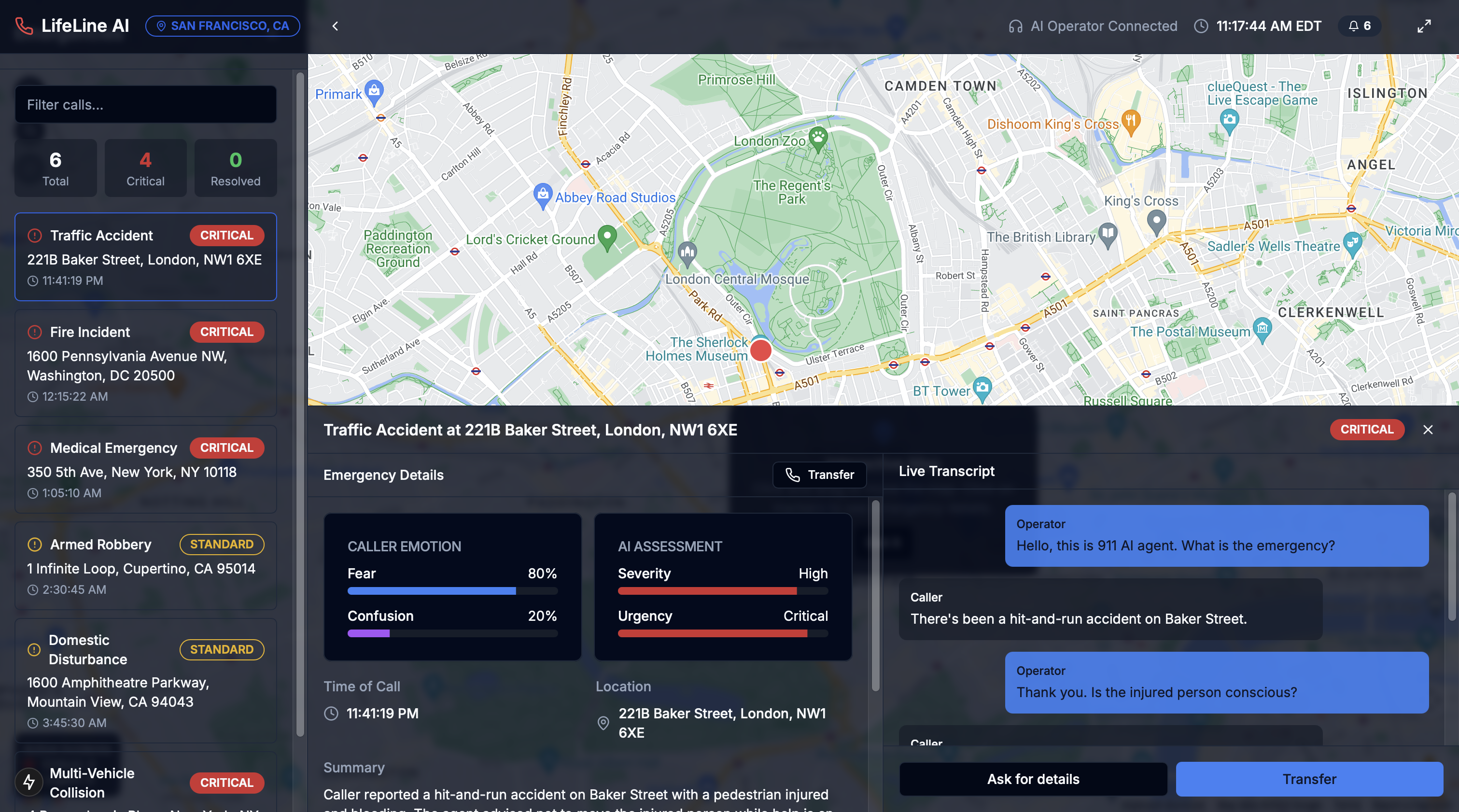Viewport: 1459px width, 812px height.
Task: Focus the Filter calls input field
Action: click(x=145, y=105)
